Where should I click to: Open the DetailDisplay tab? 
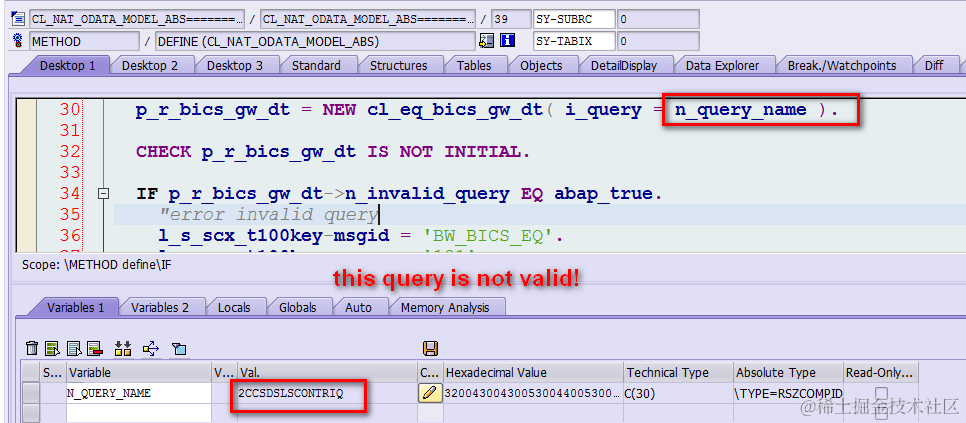[x=624, y=65]
